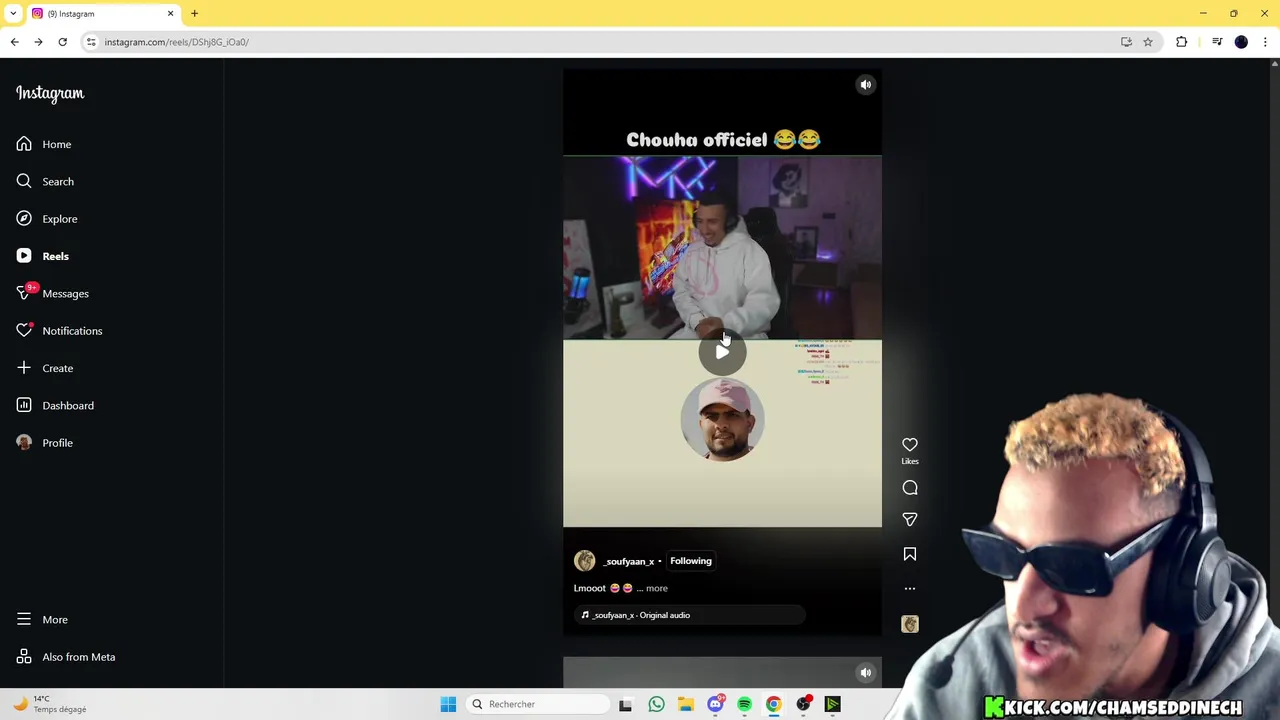Open the Windows Start menu
The height and width of the screenshot is (720, 1280).
click(448, 704)
